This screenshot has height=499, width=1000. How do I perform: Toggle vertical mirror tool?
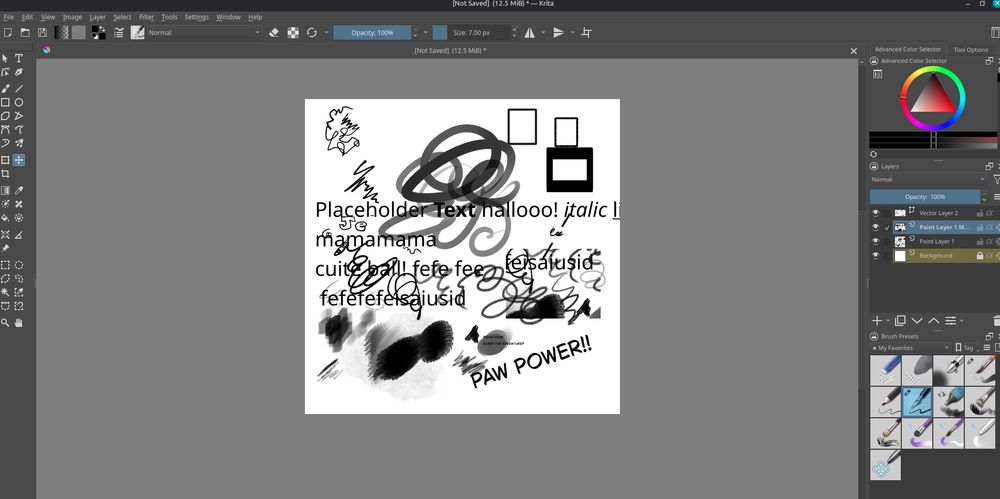coord(559,33)
